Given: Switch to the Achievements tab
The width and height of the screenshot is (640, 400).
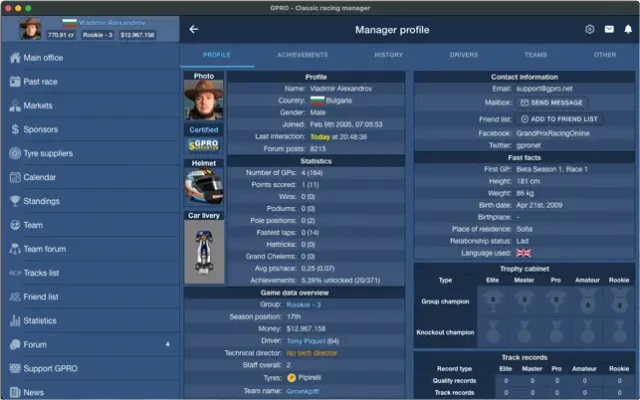Looking at the screenshot, I should (302, 55).
